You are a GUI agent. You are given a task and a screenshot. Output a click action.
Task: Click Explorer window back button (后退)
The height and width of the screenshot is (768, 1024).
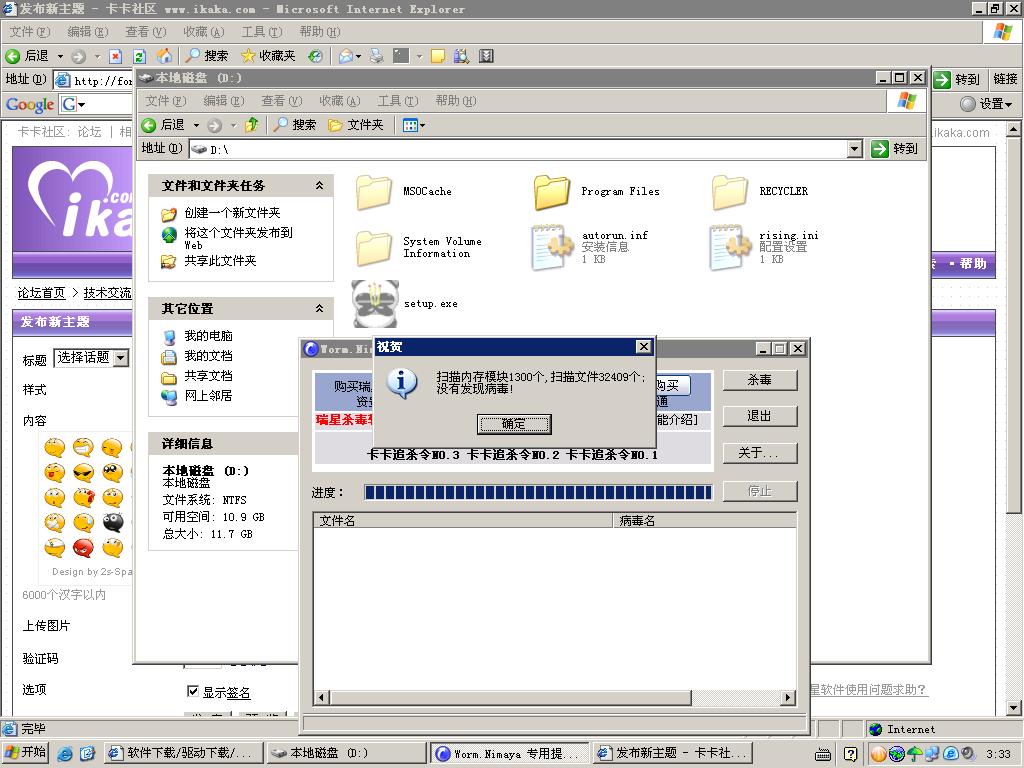coord(164,125)
